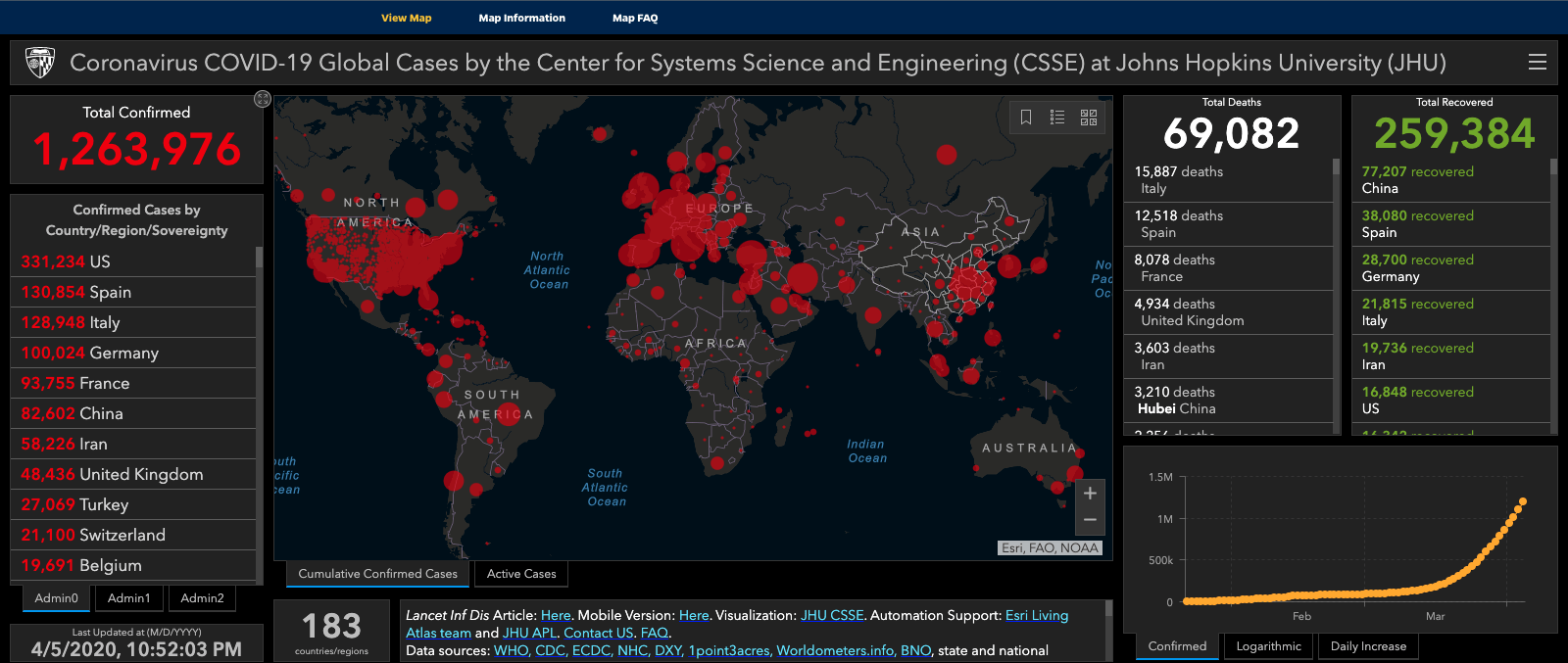1568x663 pixels.
Task: Click the 3,210 deaths Hubei China entry
Action: click(x=1228, y=401)
